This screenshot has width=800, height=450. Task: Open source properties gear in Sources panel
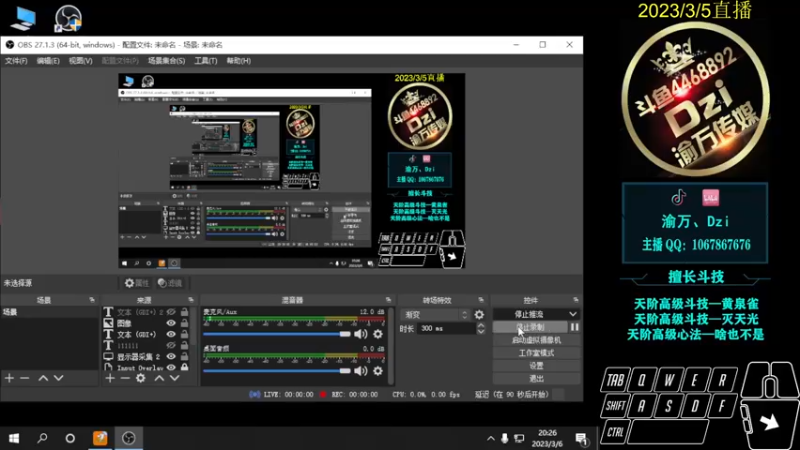[x=140, y=378]
